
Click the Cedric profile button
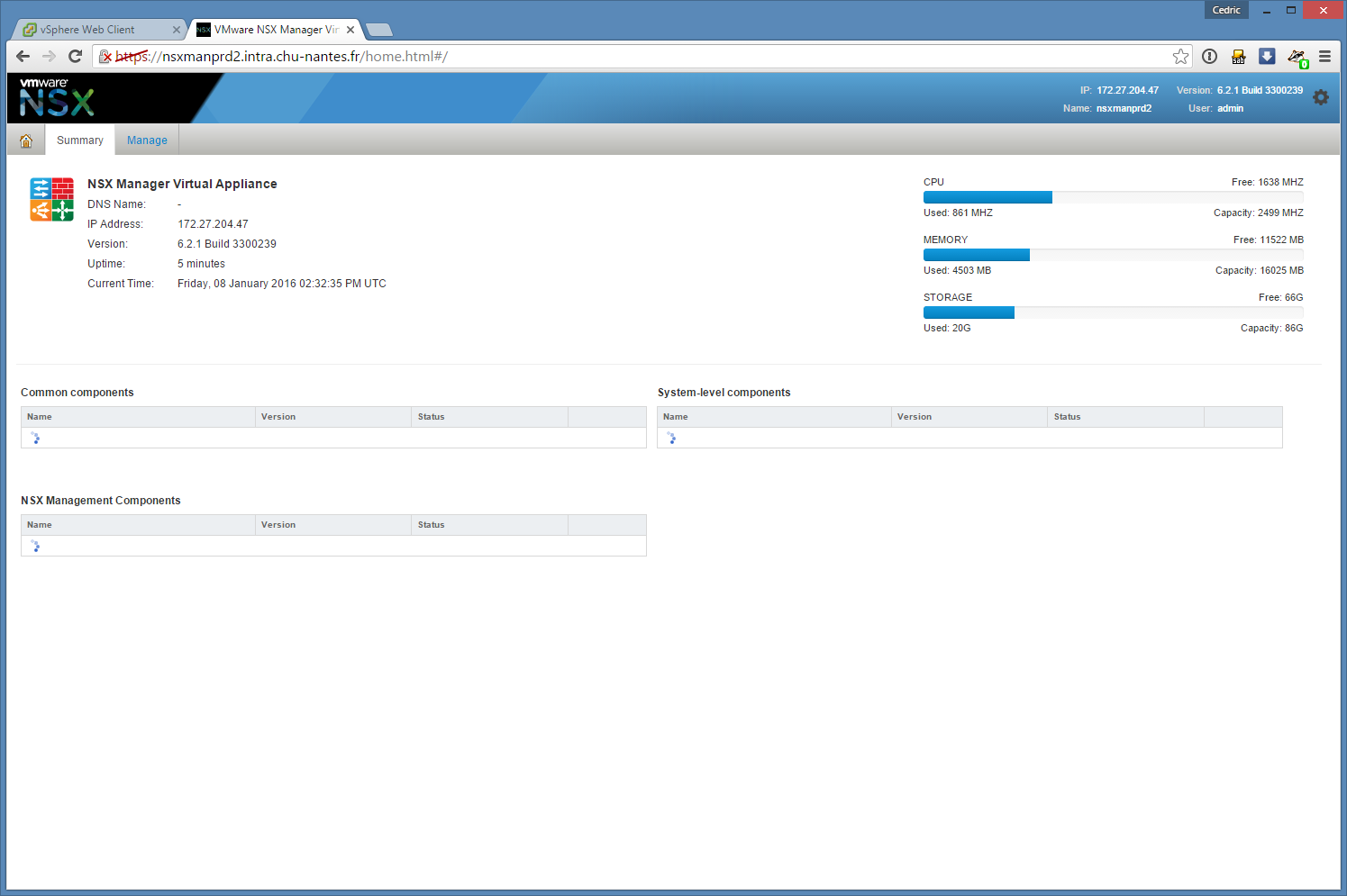coord(1225,10)
